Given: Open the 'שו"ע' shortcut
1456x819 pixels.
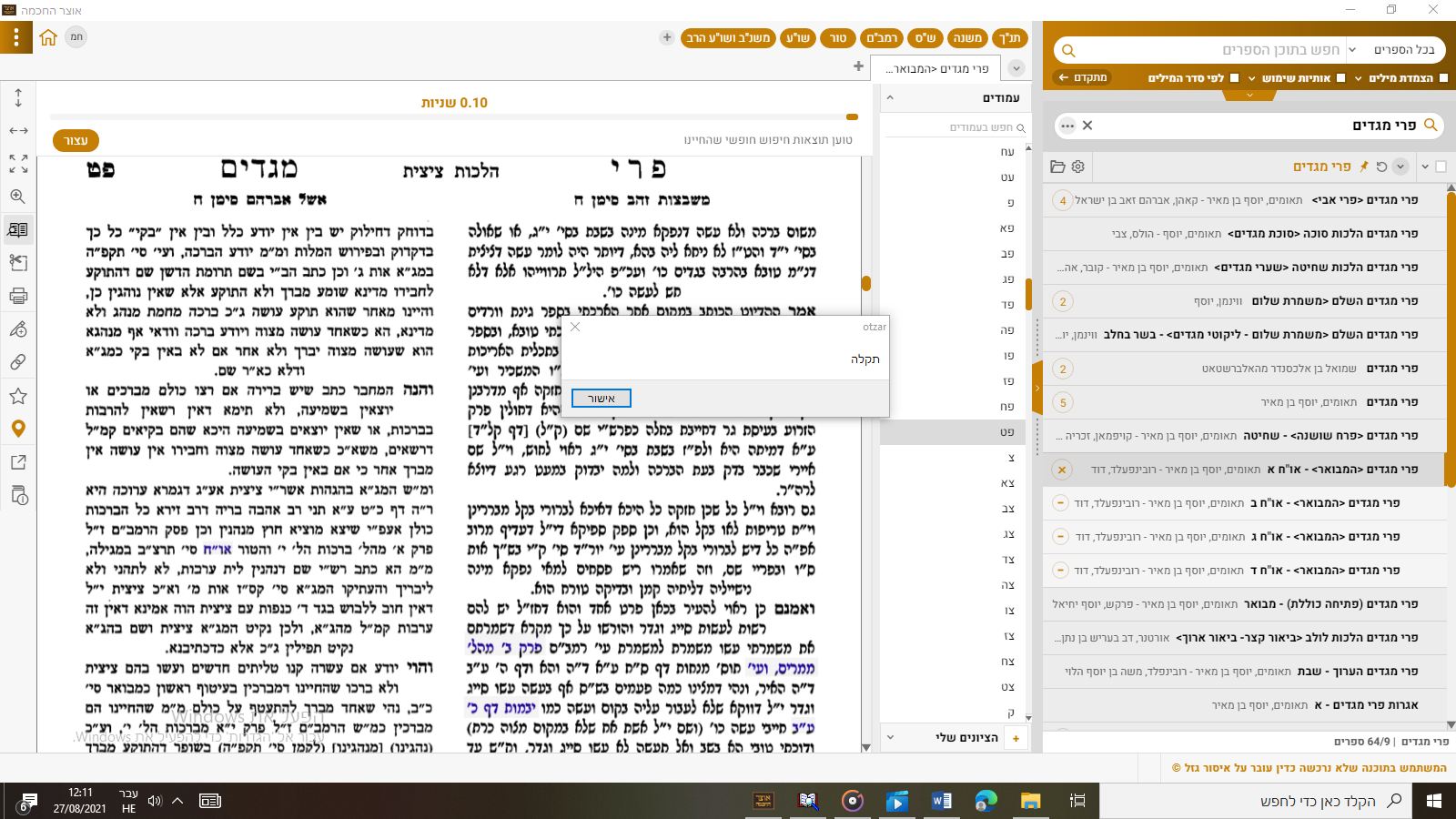Looking at the screenshot, I should click(797, 37).
